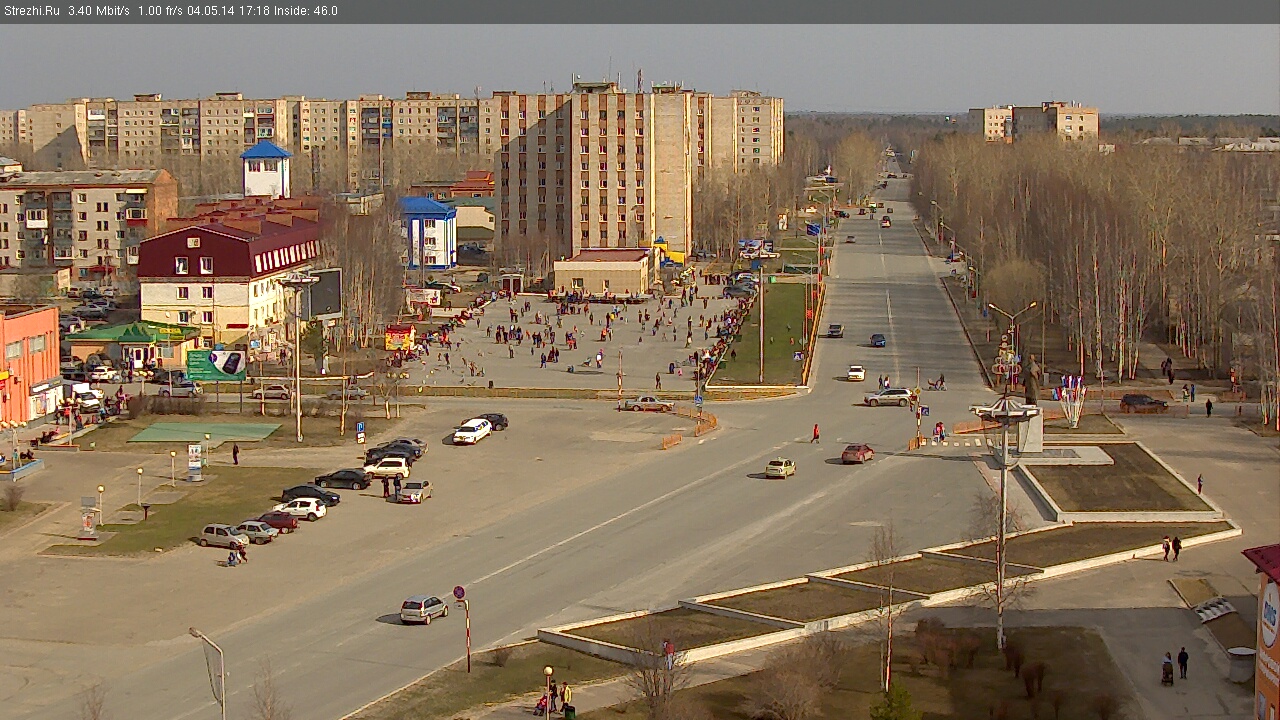Select the Inside: 46.0 temperature reading
The image size is (1280, 720).
click(306, 11)
